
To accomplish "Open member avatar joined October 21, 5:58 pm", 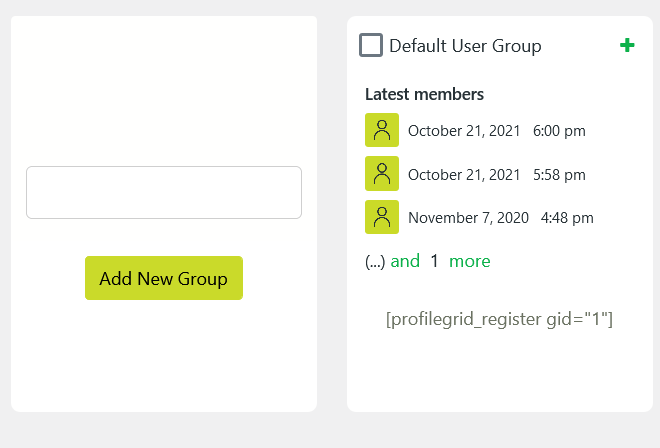I will click(x=382, y=173).
